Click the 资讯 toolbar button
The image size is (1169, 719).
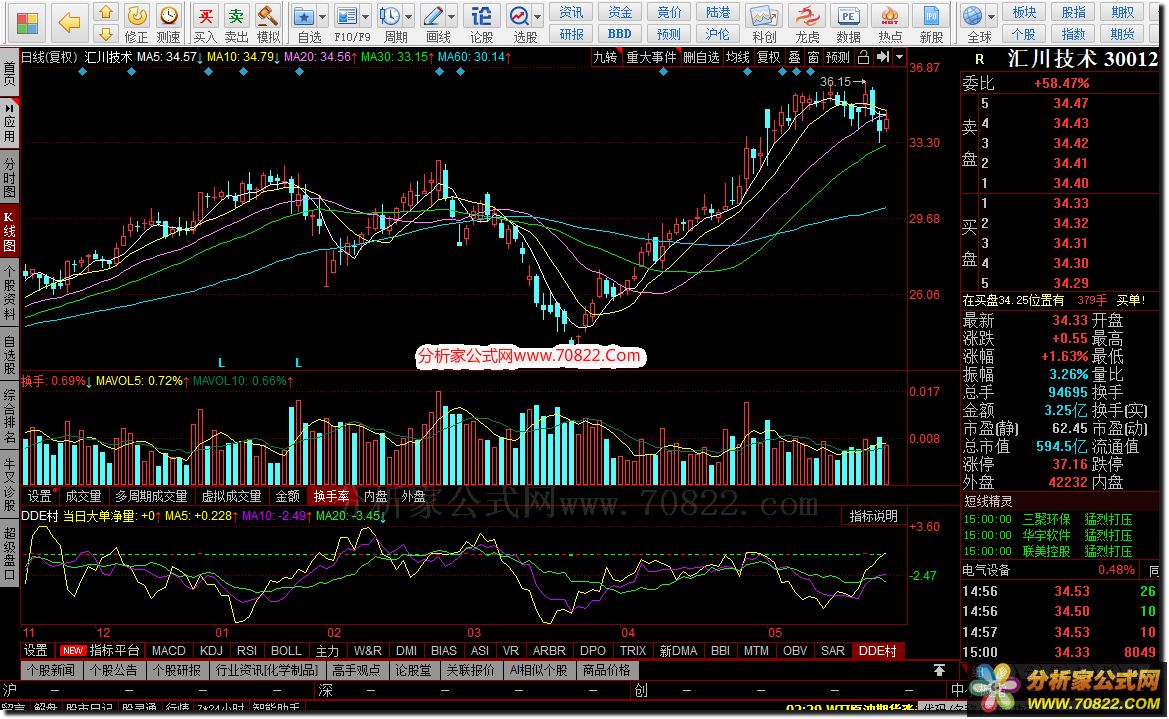pos(572,12)
